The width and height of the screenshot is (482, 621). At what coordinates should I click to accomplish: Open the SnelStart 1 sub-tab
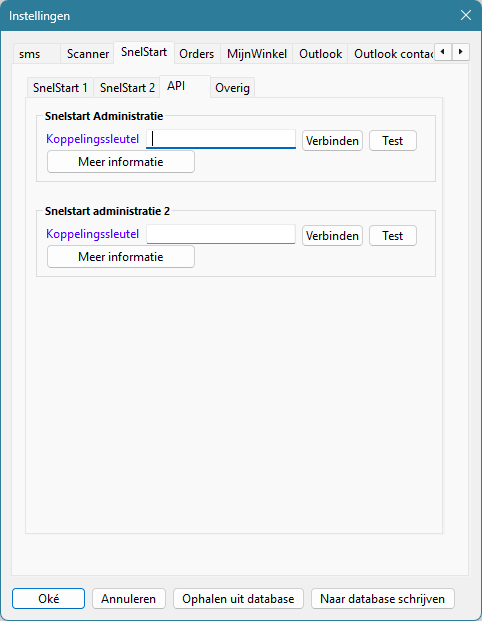coord(60,88)
